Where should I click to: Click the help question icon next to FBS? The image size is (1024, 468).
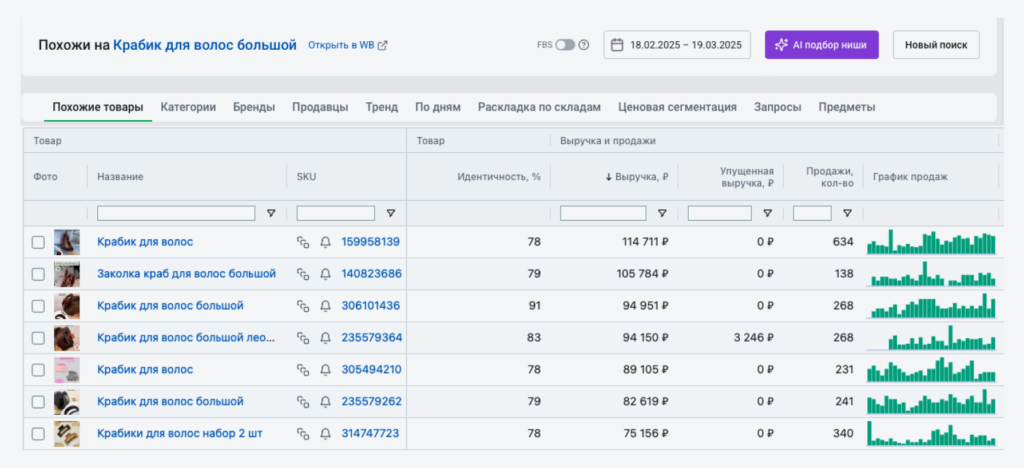click(x=584, y=45)
